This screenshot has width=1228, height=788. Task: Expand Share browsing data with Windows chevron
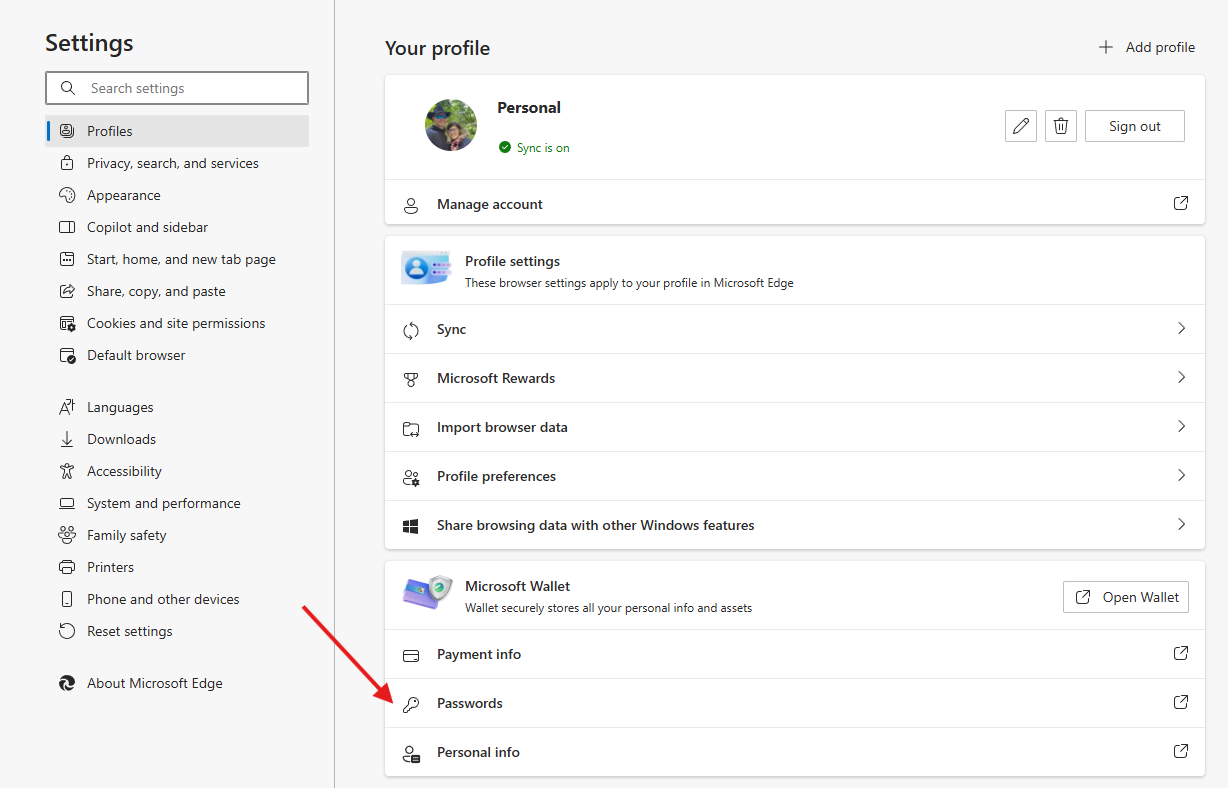pos(1181,524)
